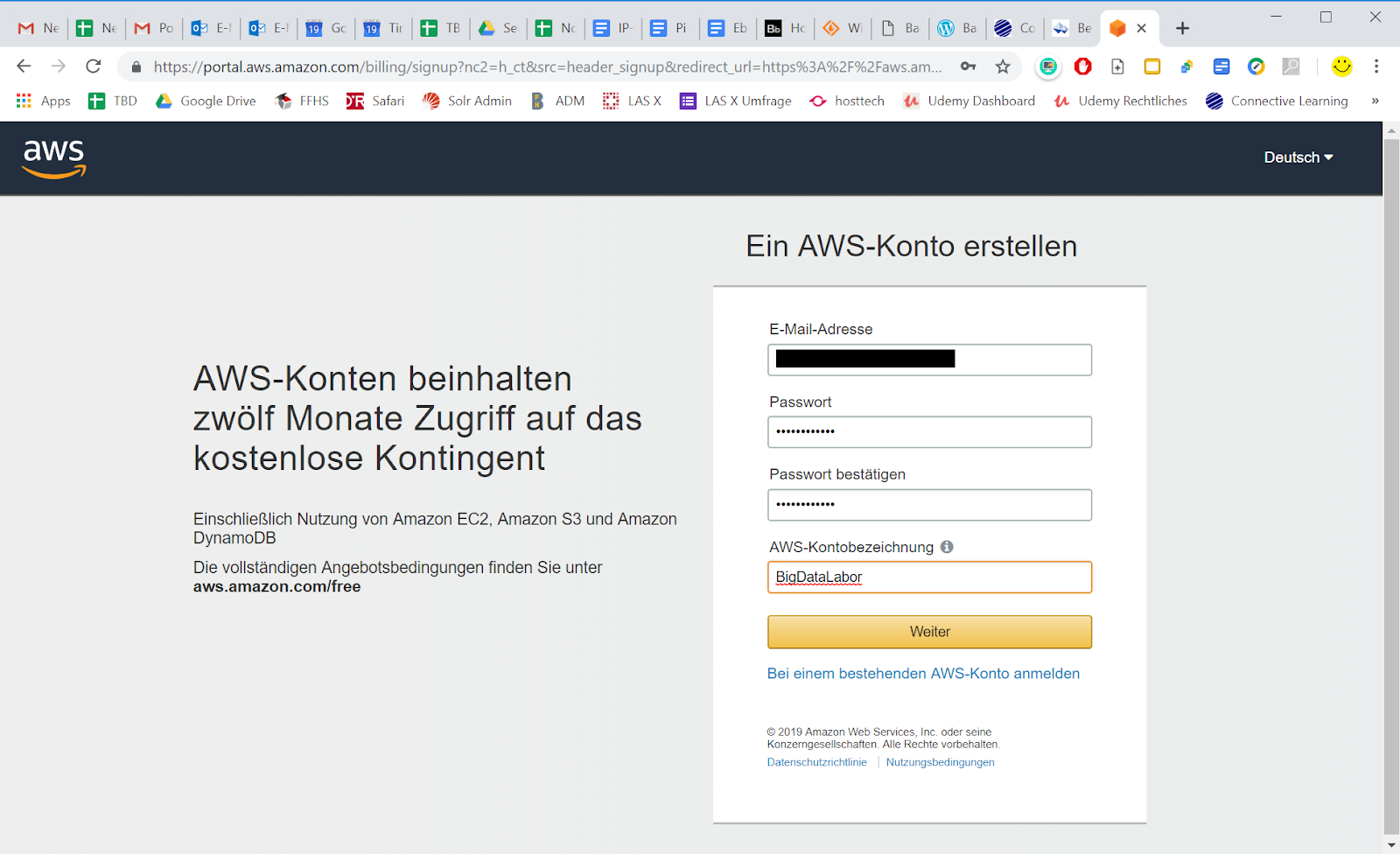Screen dimensions: 1400x854
Task: Click the green monitor extension icon
Action: point(1048,66)
